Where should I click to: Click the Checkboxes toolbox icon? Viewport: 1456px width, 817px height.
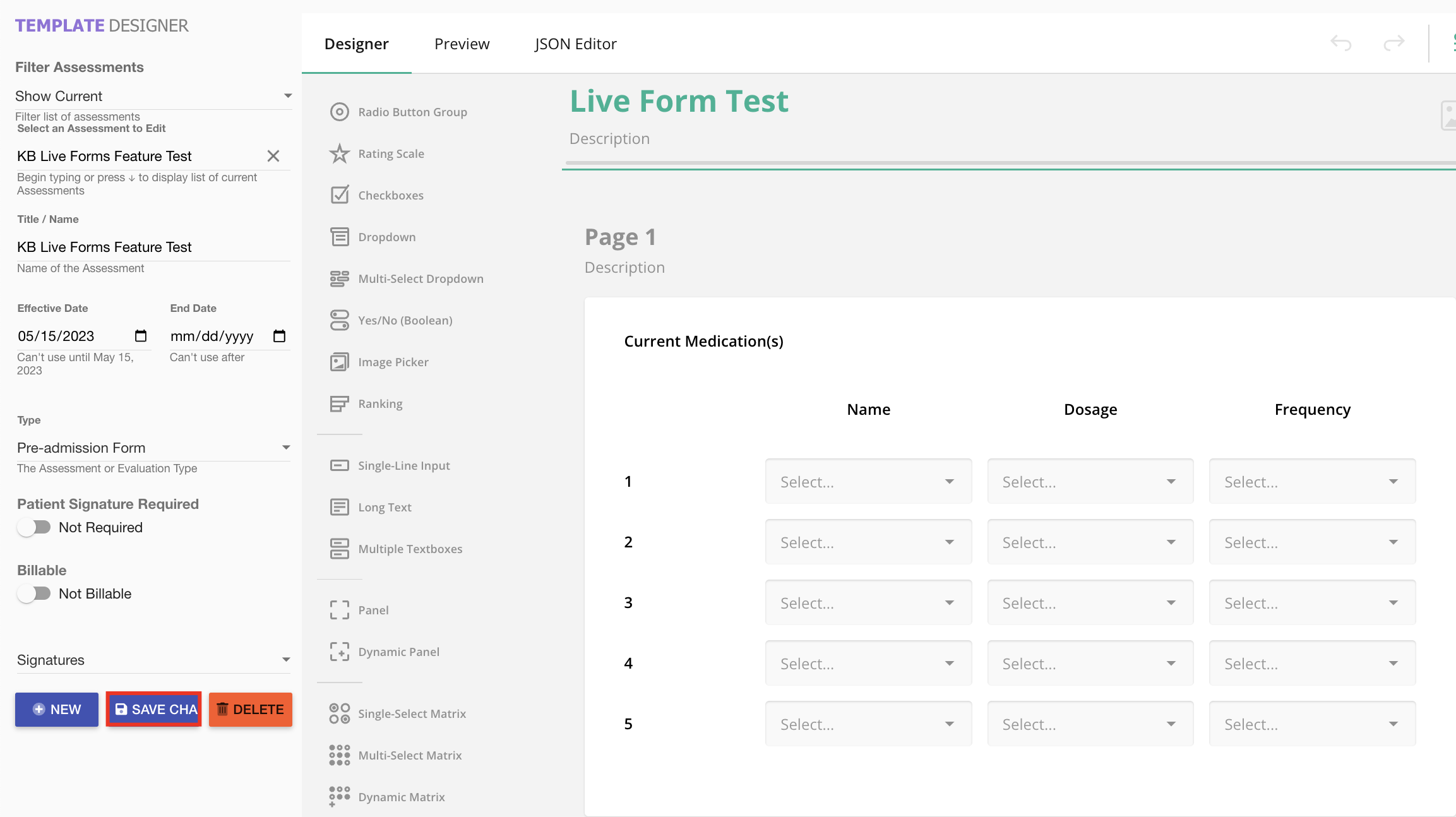(339, 195)
